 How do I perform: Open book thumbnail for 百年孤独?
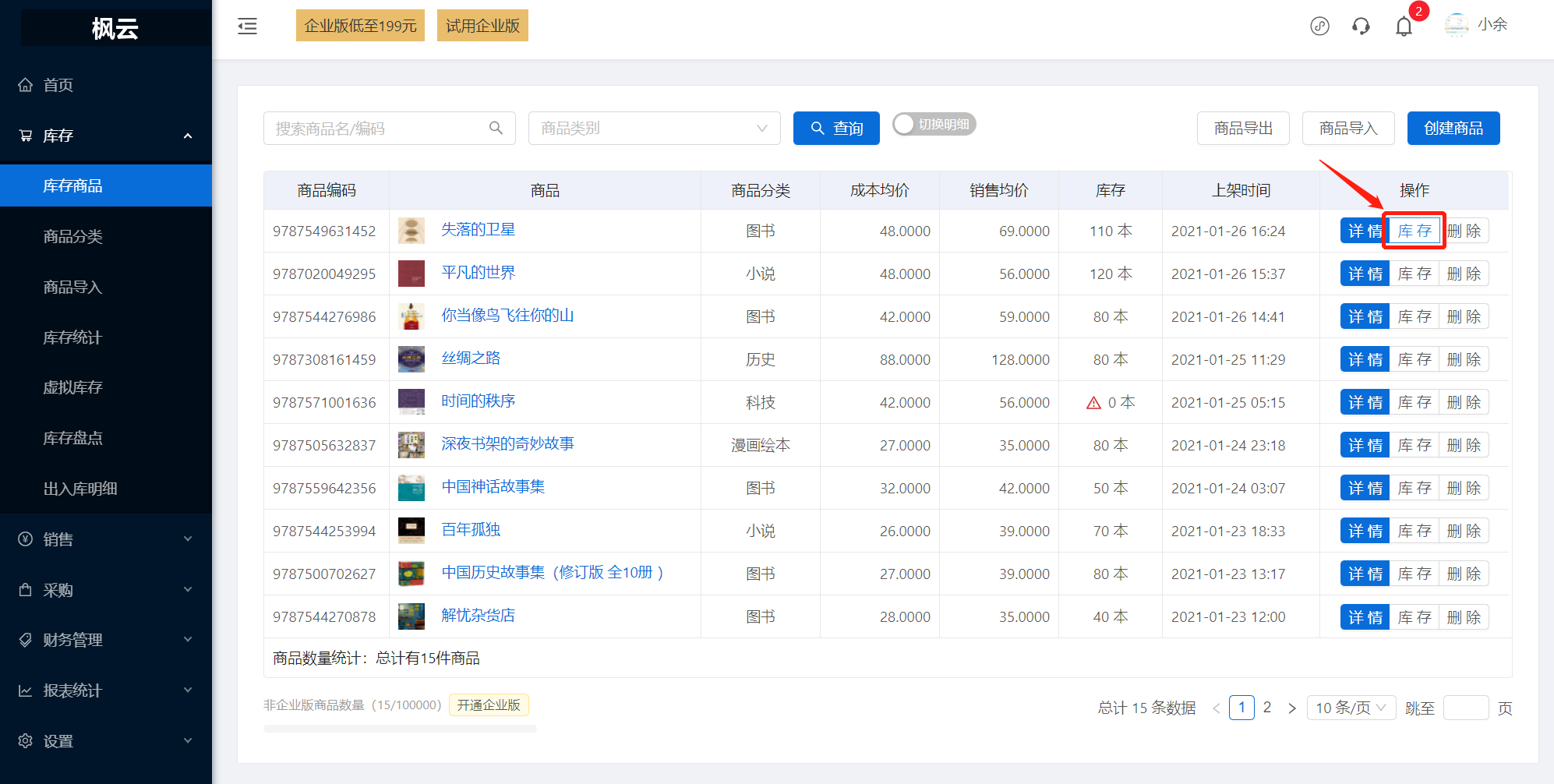point(411,531)
